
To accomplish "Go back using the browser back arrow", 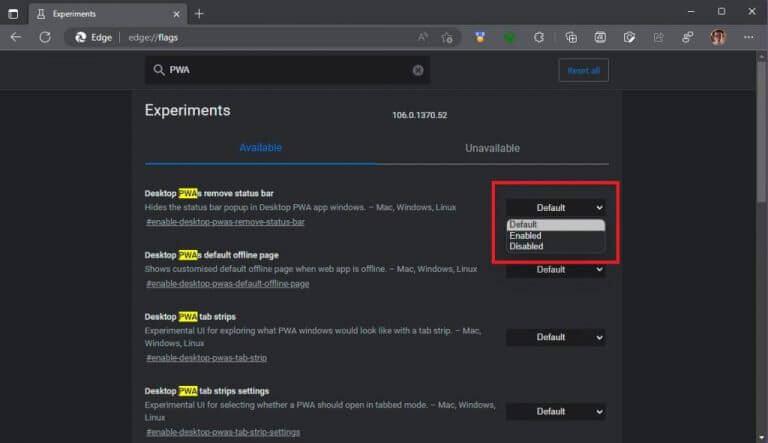I will click(x=16, y=37).
